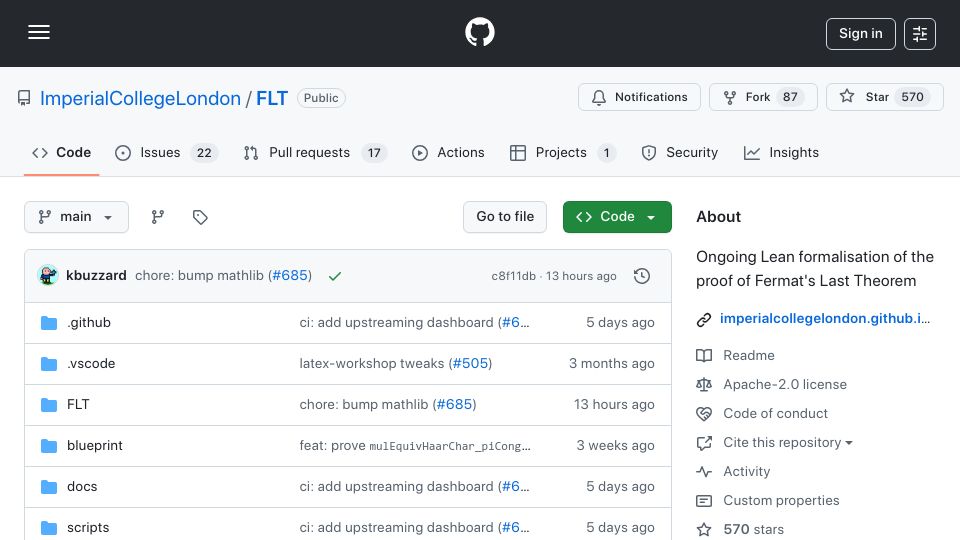Open the .github folder
The image size is (960, 540).
coord(89,323)
